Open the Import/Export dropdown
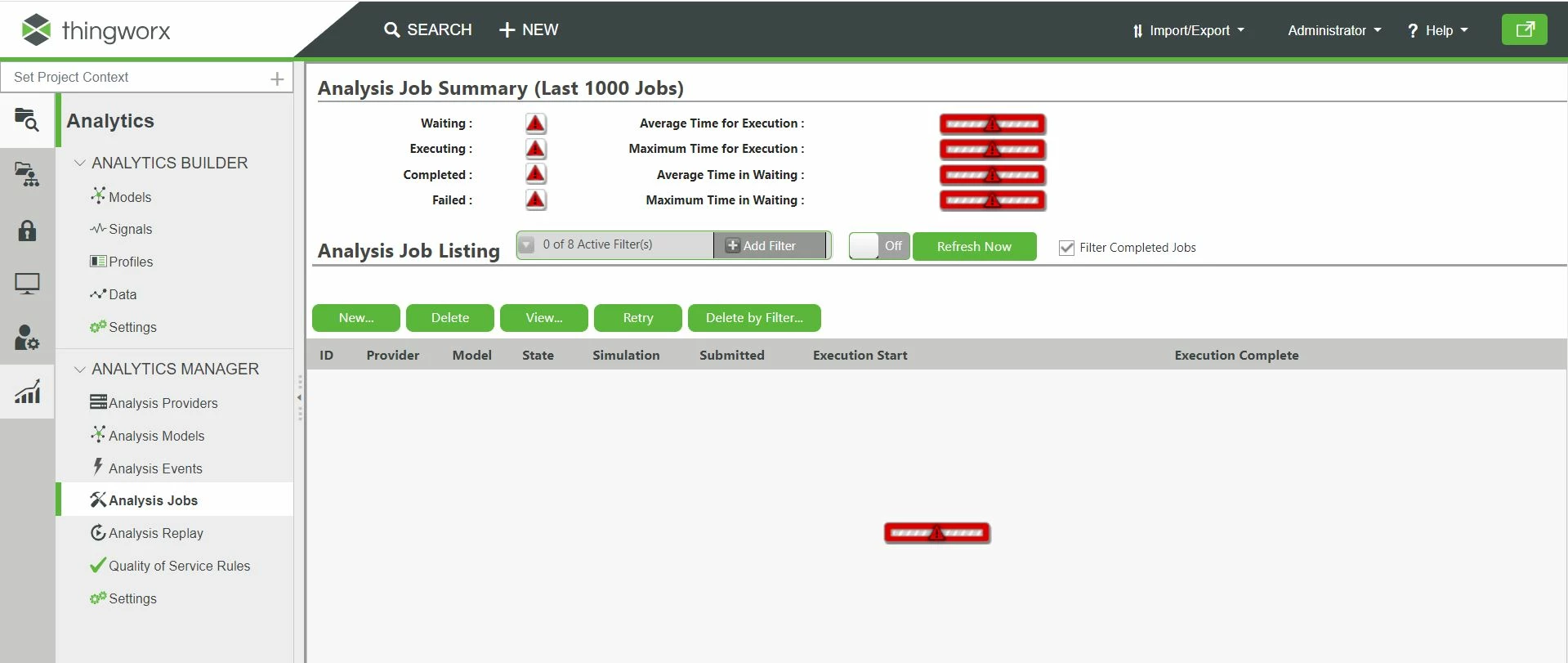 [1188, 30]
